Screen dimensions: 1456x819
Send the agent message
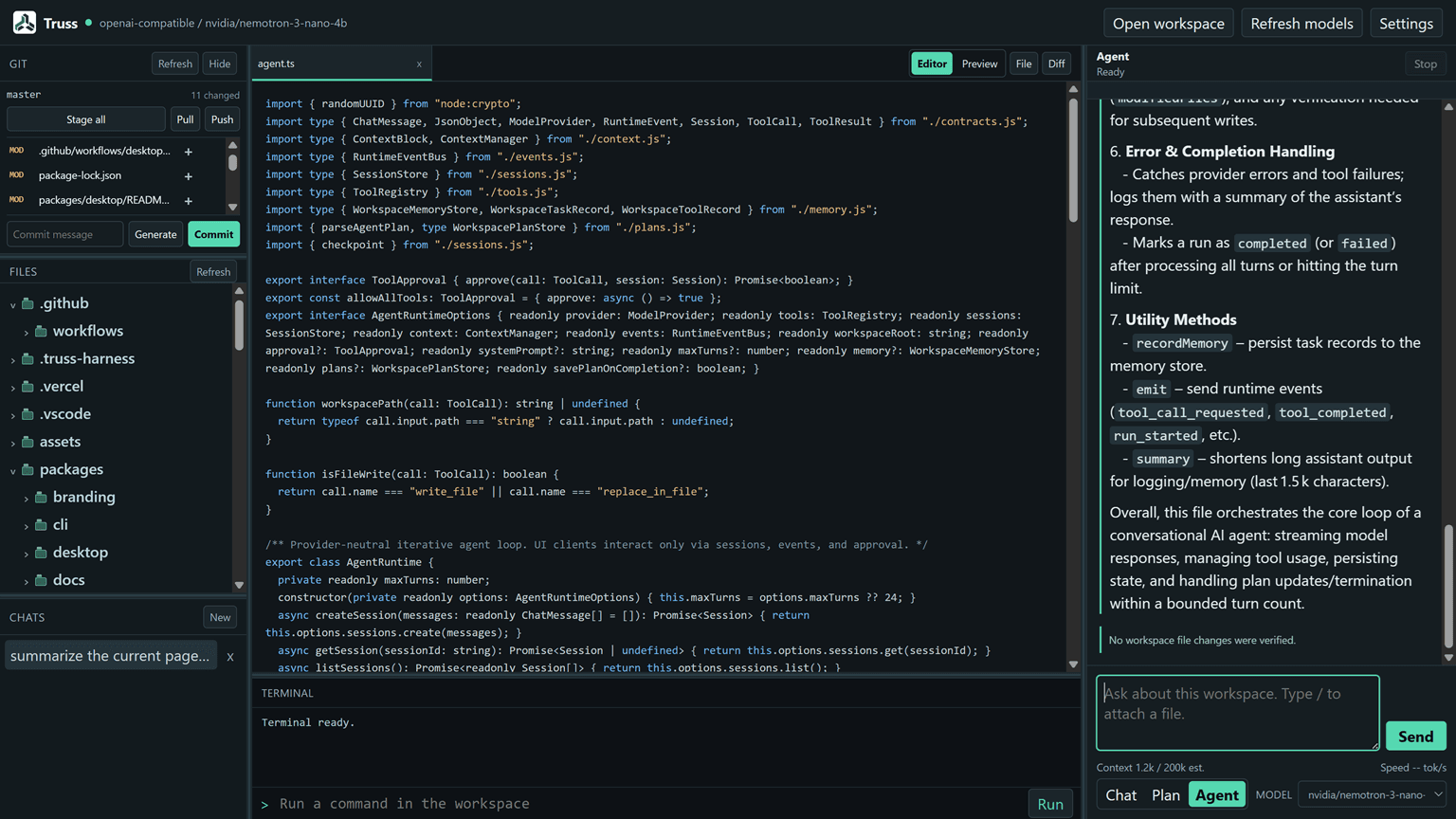[x=1415, y=737]
